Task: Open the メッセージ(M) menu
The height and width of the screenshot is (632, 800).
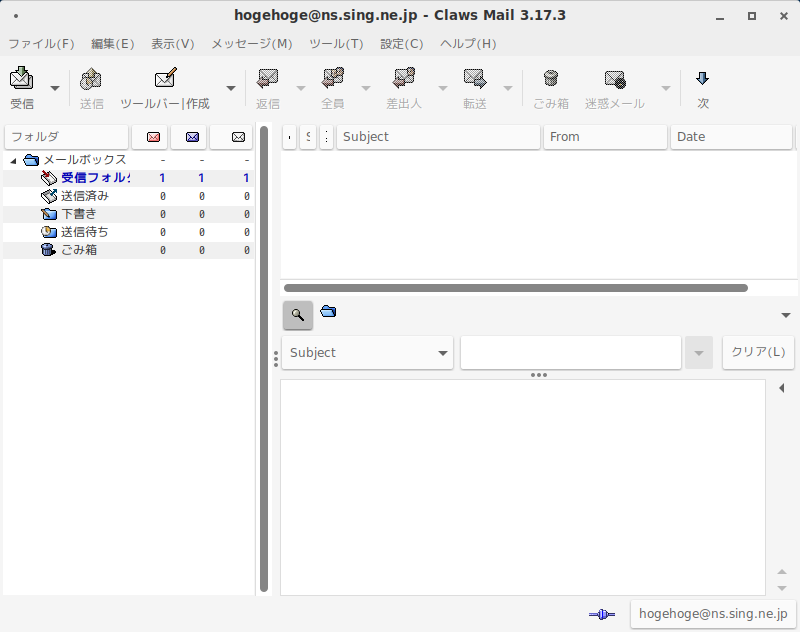Action: pyautogui.click(x=252, y=44)
